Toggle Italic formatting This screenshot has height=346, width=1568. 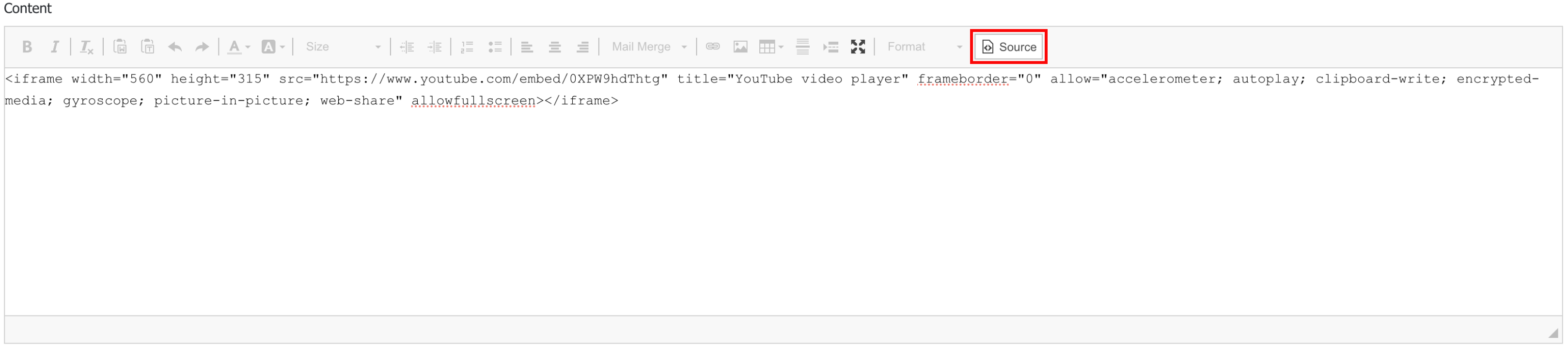[x=55, y=47]
